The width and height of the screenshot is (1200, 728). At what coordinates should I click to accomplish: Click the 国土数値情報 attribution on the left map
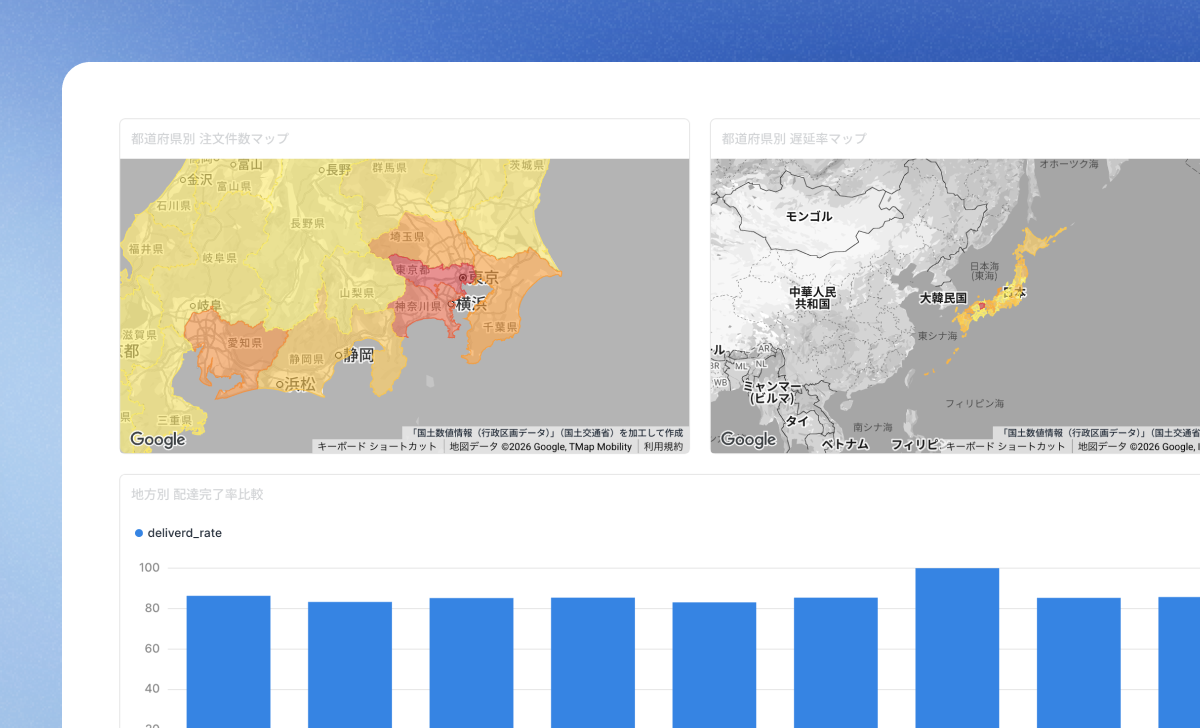coord(548,433)
